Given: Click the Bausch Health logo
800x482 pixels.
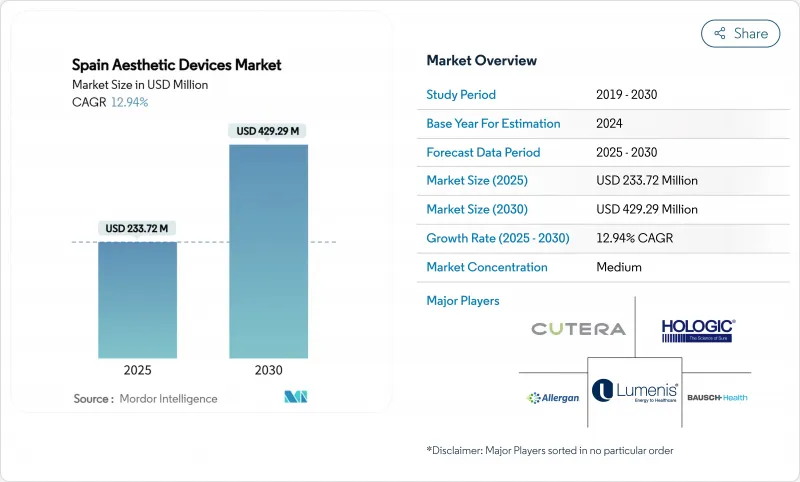Looking at the screenshot, I should (717, 397).
